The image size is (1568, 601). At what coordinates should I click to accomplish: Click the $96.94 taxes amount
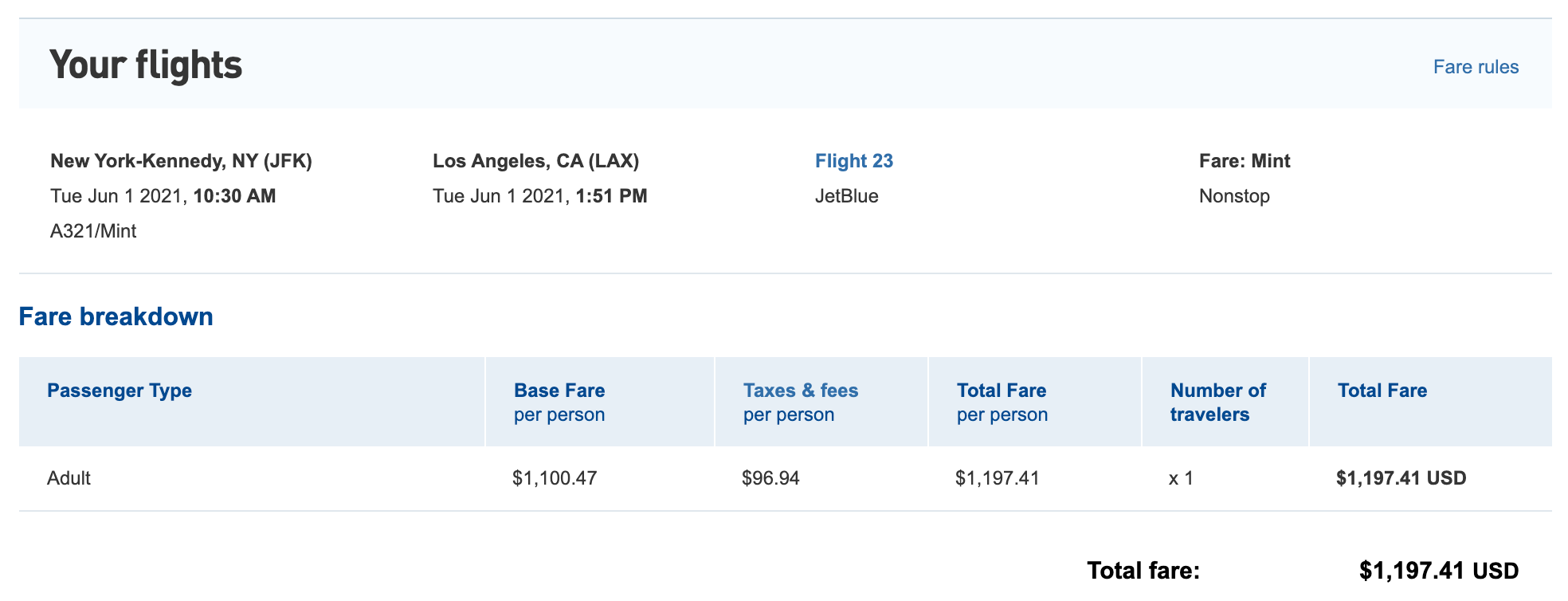pyautogui.click(x=770, y=478)
